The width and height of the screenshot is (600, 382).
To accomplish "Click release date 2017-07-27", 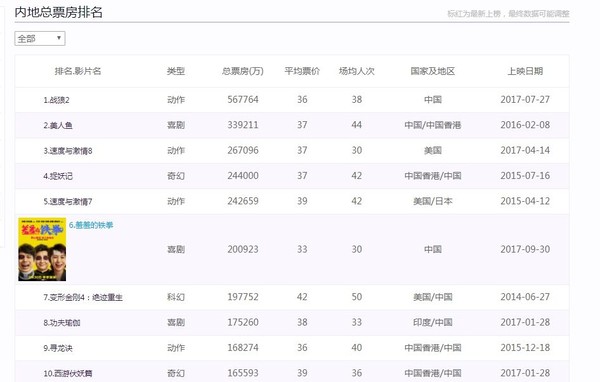I will [525, 100].
